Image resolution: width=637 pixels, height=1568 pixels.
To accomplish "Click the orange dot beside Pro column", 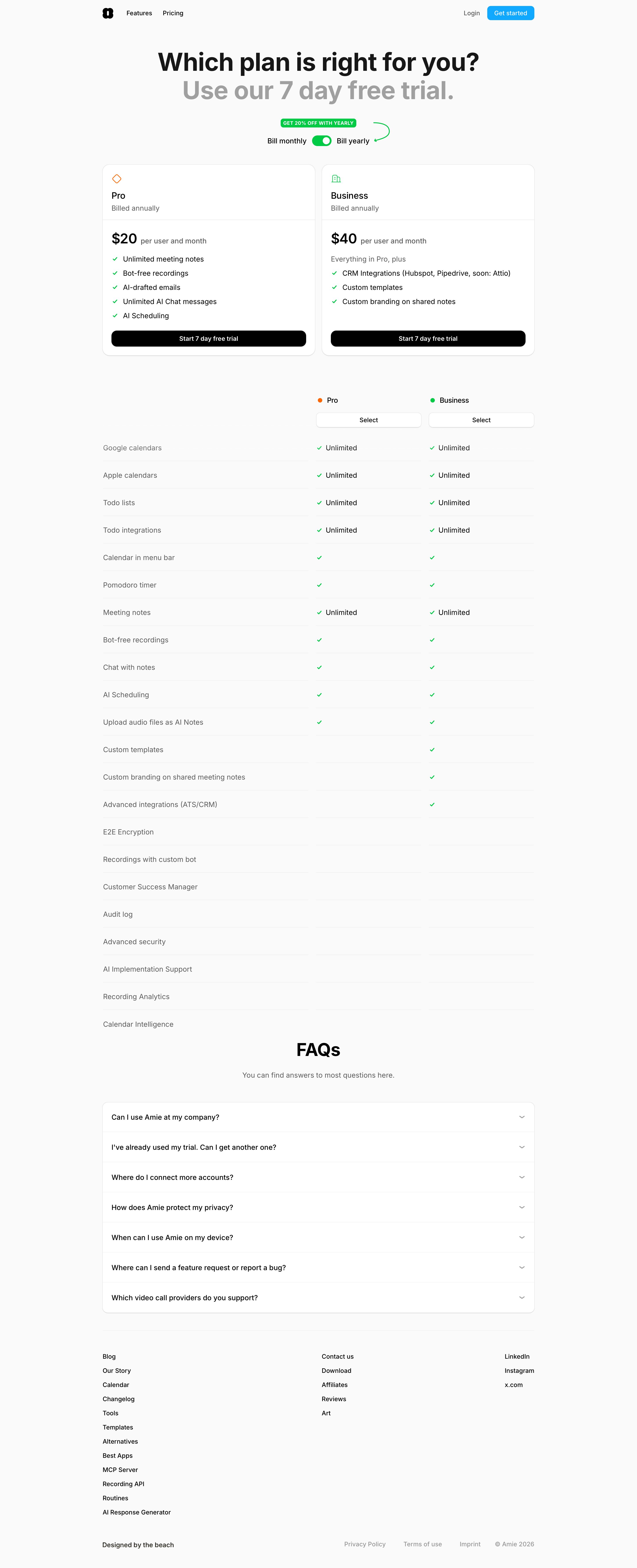I will pos(320,401).
